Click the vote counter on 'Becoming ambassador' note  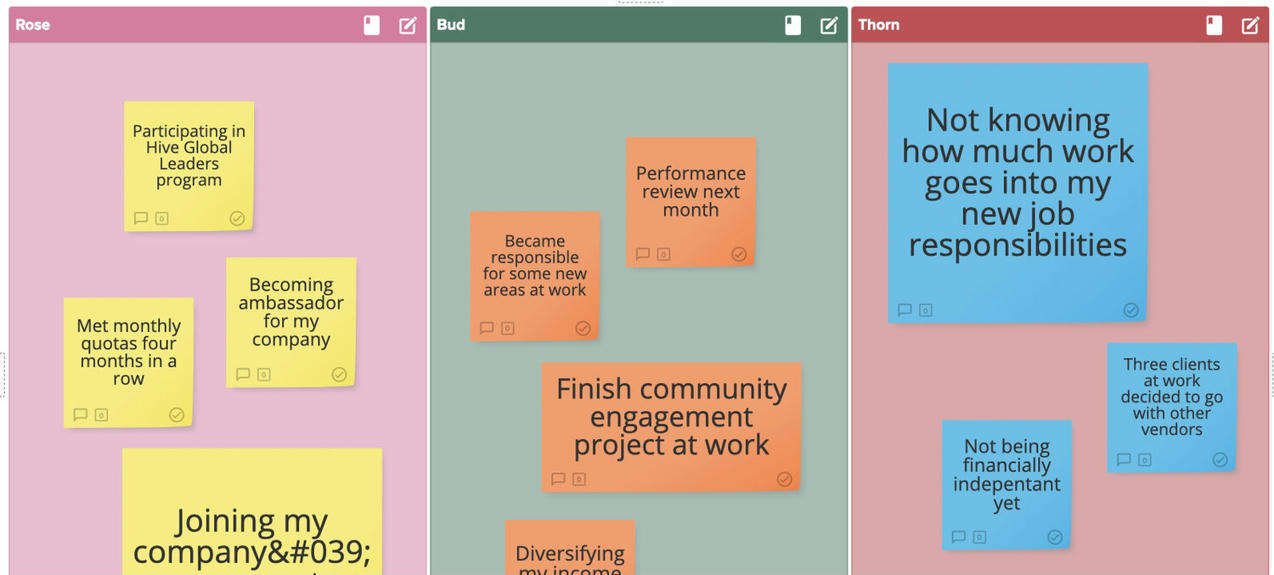tap(264, 375)
